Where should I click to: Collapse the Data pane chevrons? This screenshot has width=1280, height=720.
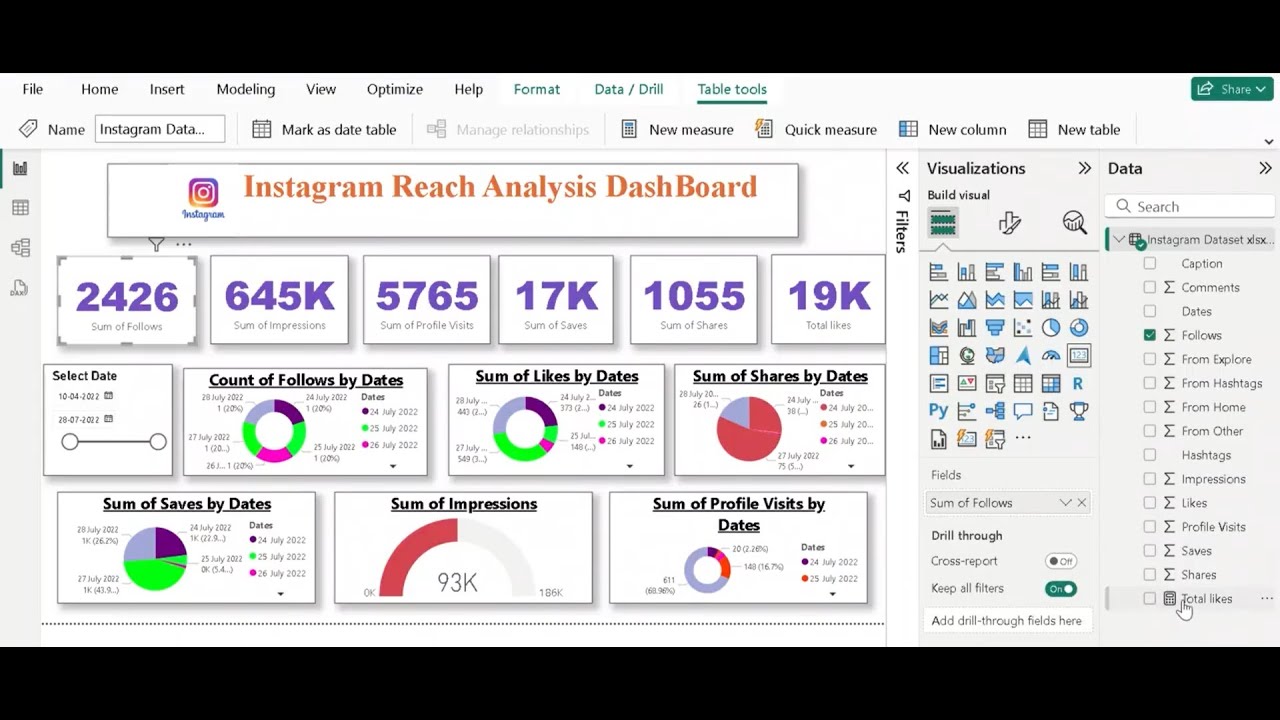click(1265, 169)
